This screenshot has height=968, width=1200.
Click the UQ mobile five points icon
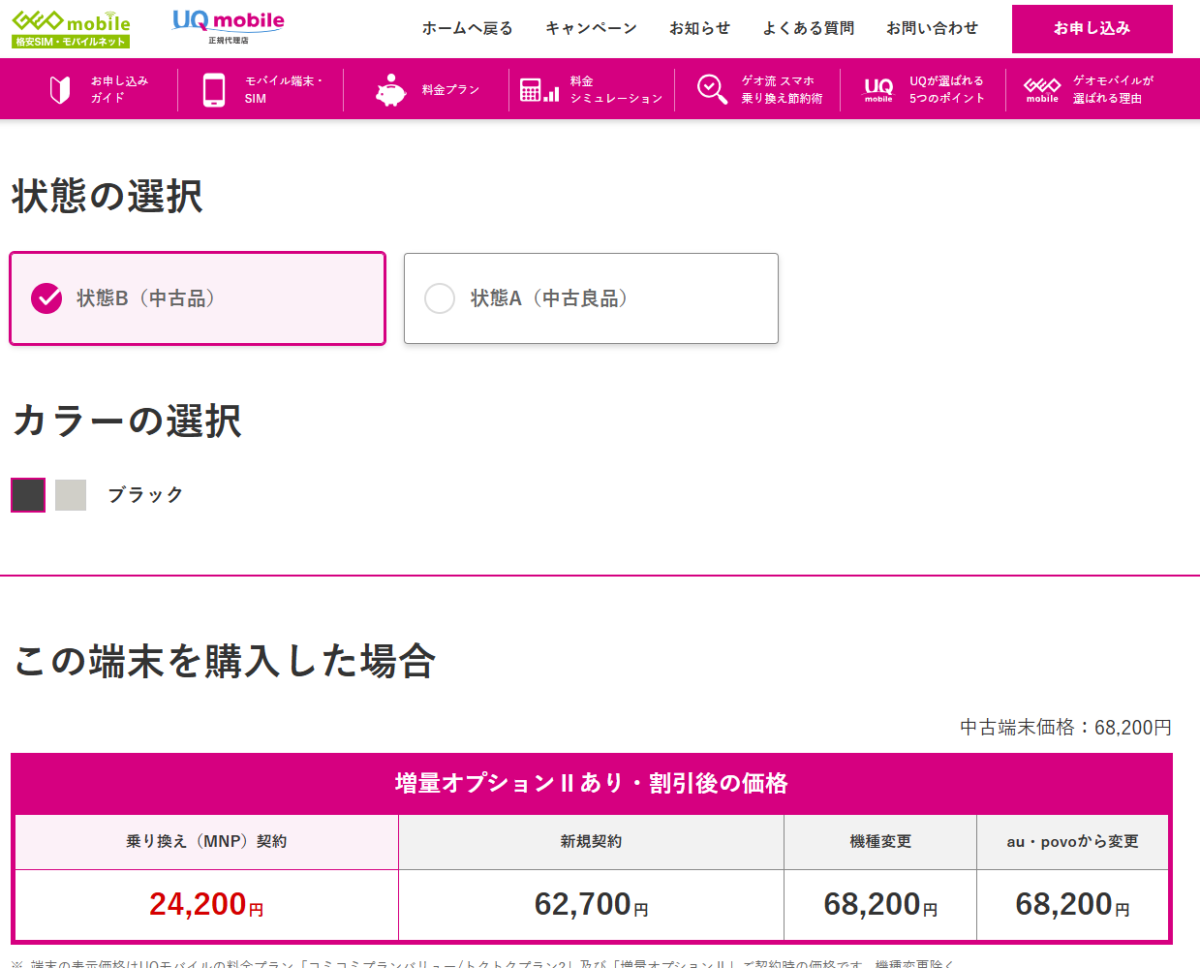878,90
